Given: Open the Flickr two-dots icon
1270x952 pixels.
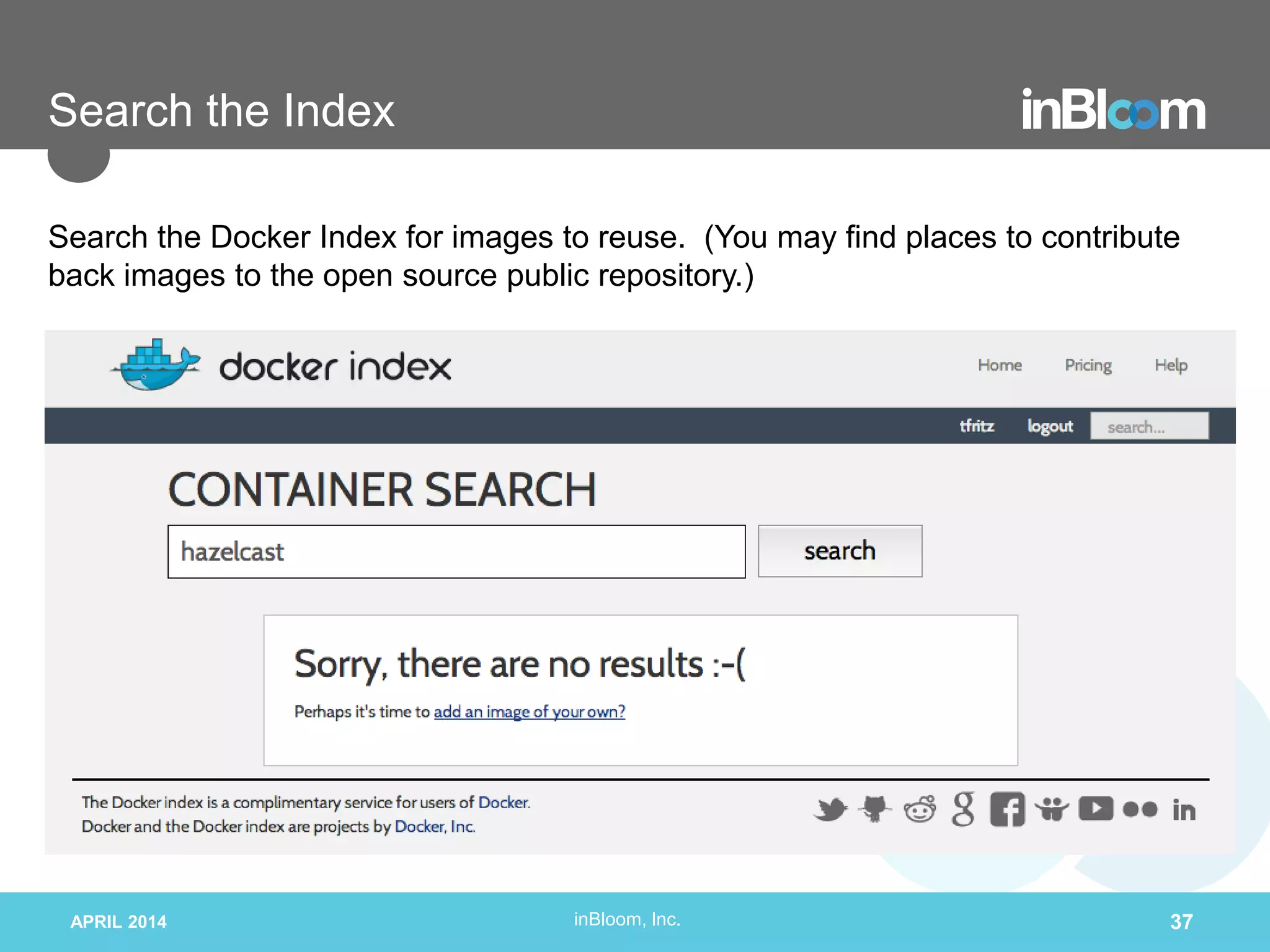Looking at the screenshot, I should pyautogui.click(x=1140, y=809).
